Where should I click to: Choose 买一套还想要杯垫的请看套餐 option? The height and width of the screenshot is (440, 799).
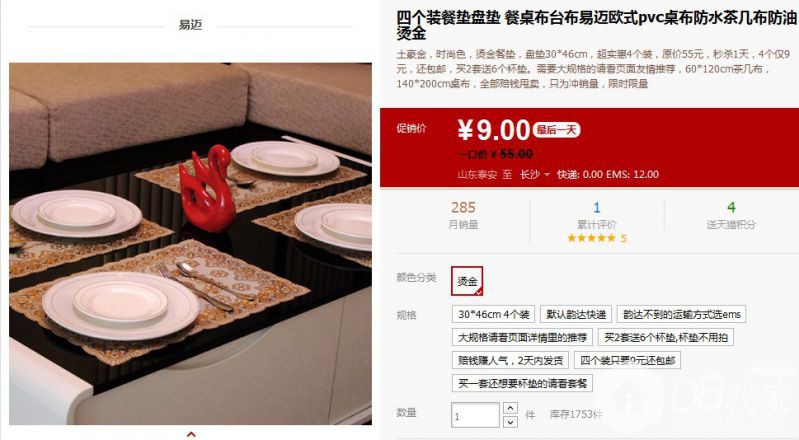click(x=522, y=383)
